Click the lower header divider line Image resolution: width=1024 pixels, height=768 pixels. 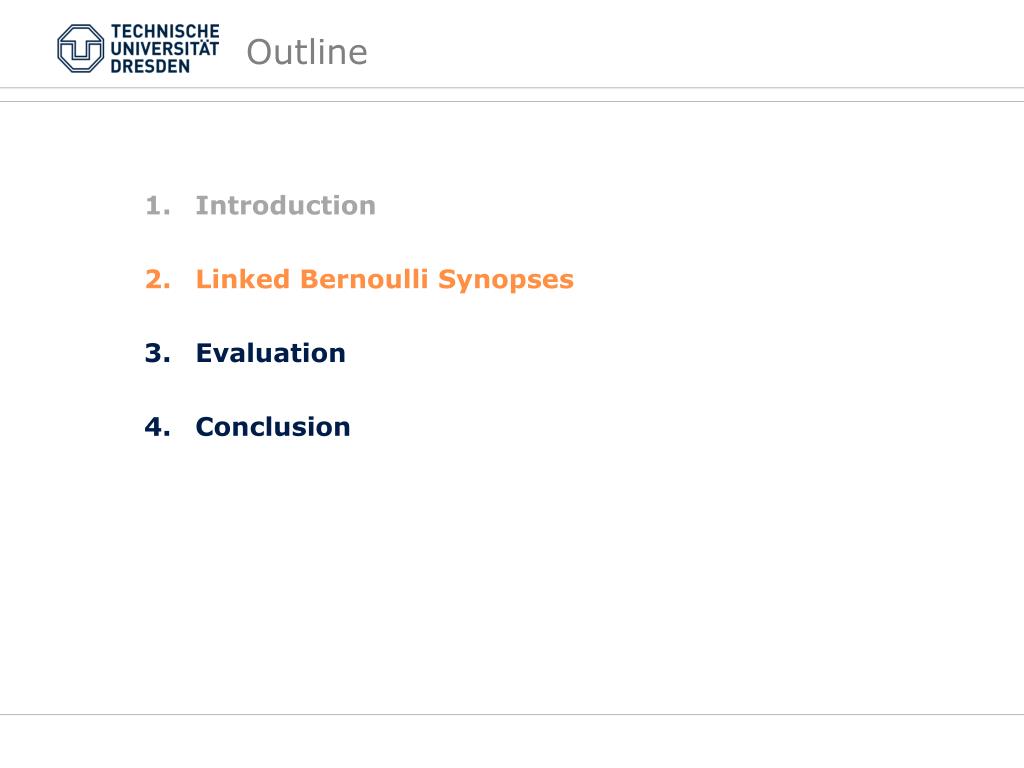[512, 102]
